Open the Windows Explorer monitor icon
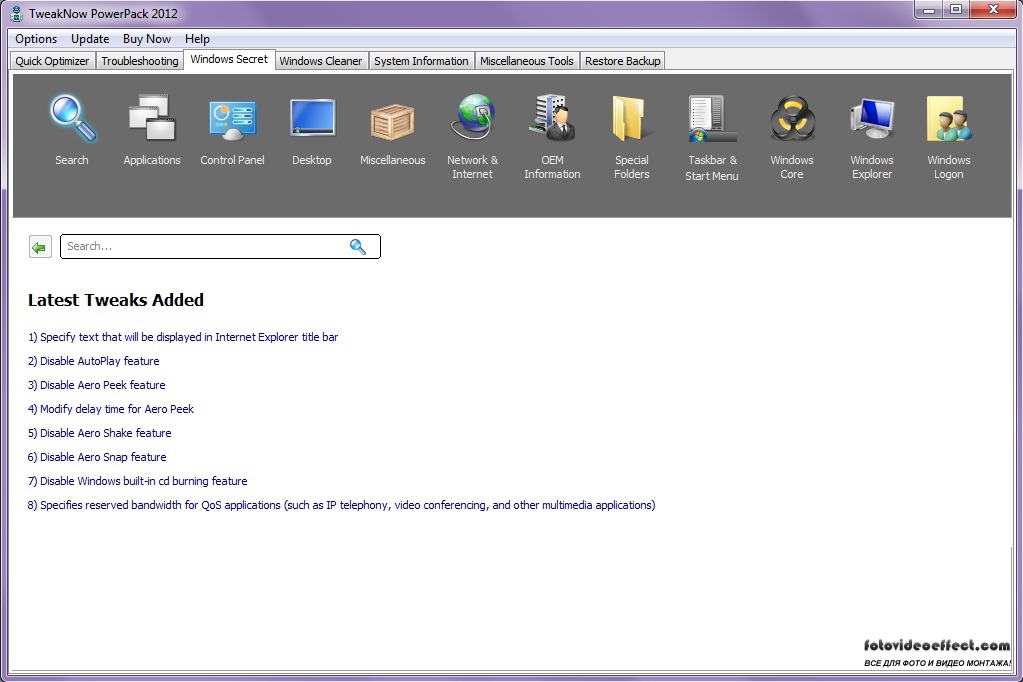 pyautogui.click(x=872, y=118)
